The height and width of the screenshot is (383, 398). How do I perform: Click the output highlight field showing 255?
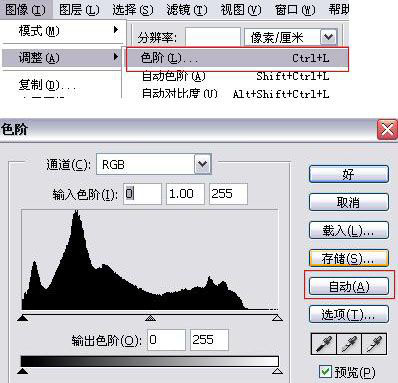(x=209, y=340)
